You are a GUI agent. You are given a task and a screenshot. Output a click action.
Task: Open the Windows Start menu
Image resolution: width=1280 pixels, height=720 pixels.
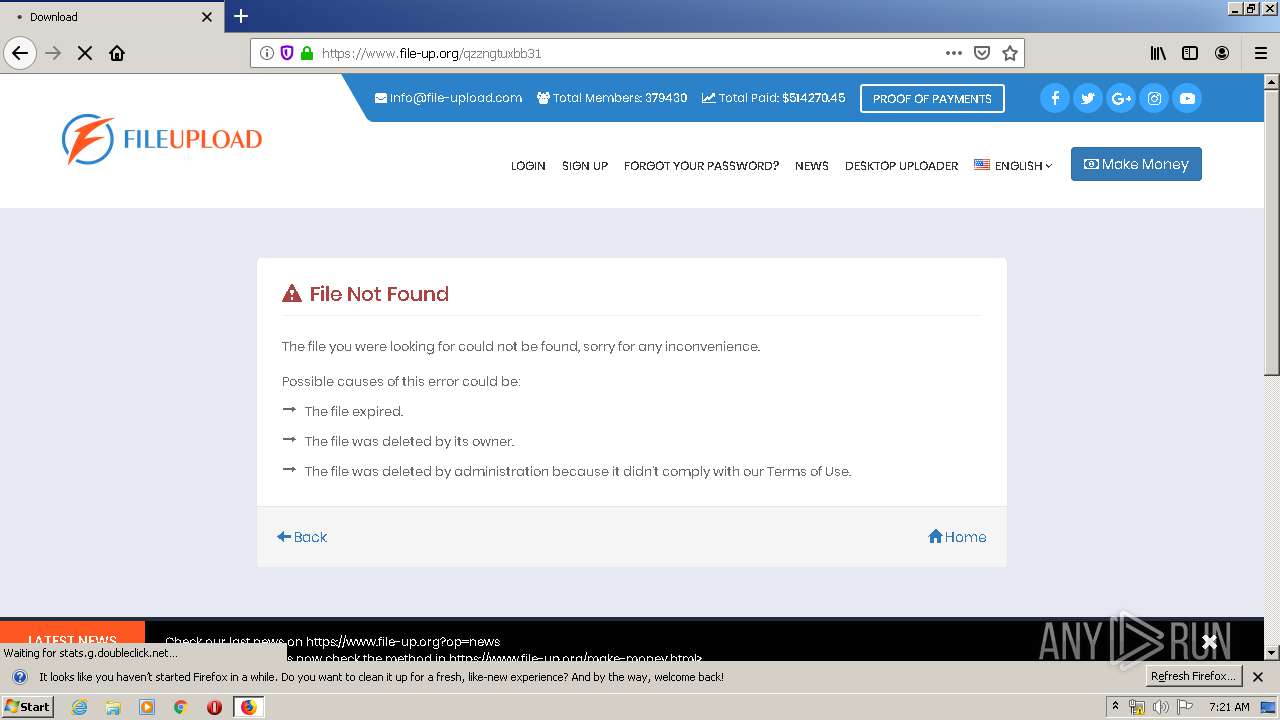[x=27, y=707]
